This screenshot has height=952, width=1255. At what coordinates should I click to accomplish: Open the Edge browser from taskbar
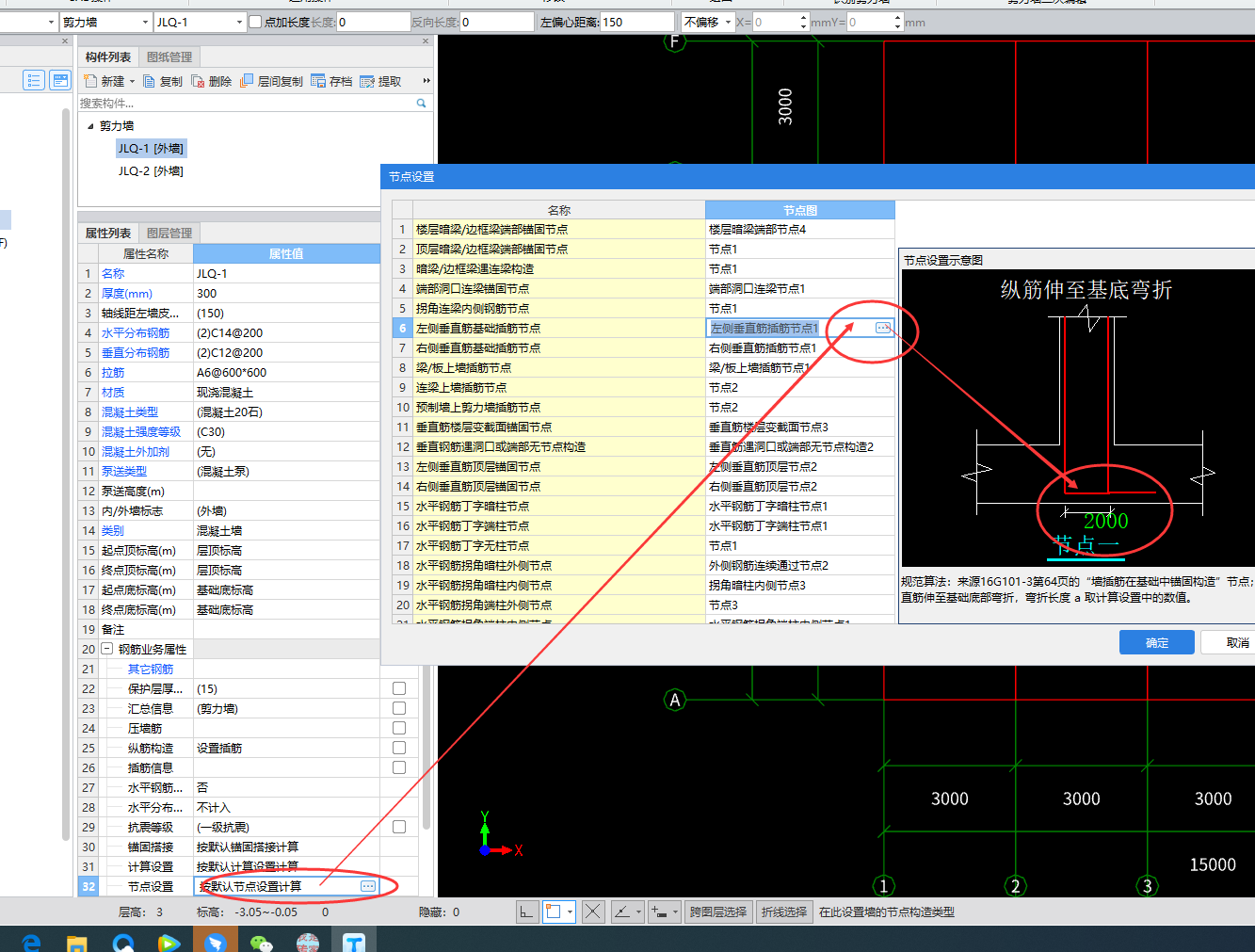click(x=31, y=942)
